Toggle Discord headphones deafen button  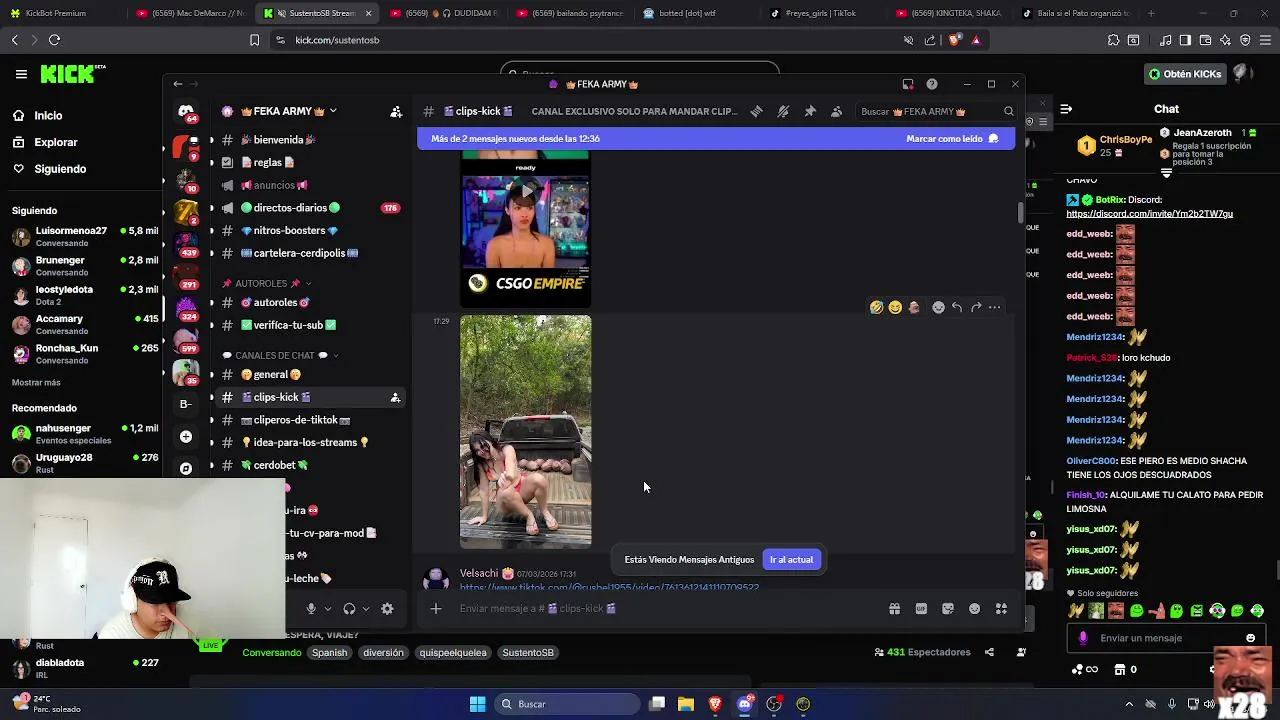(x=349, y=608)
